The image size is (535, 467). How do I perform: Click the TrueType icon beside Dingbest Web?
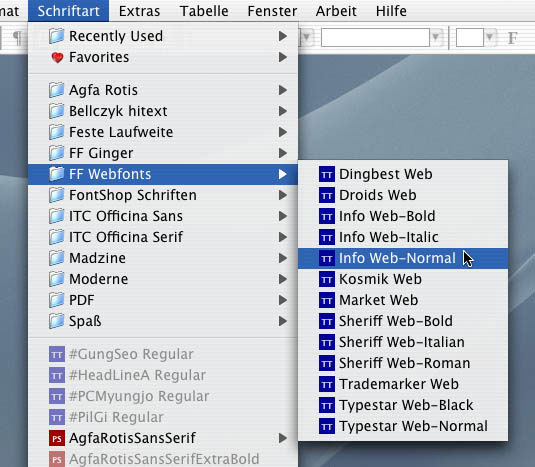(327, 174)
